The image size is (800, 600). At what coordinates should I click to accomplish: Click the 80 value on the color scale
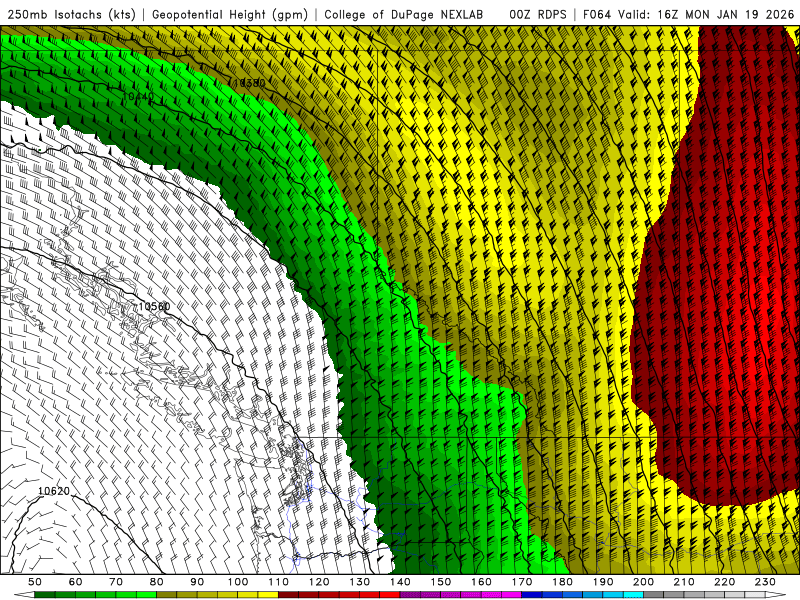click(157, 582)
